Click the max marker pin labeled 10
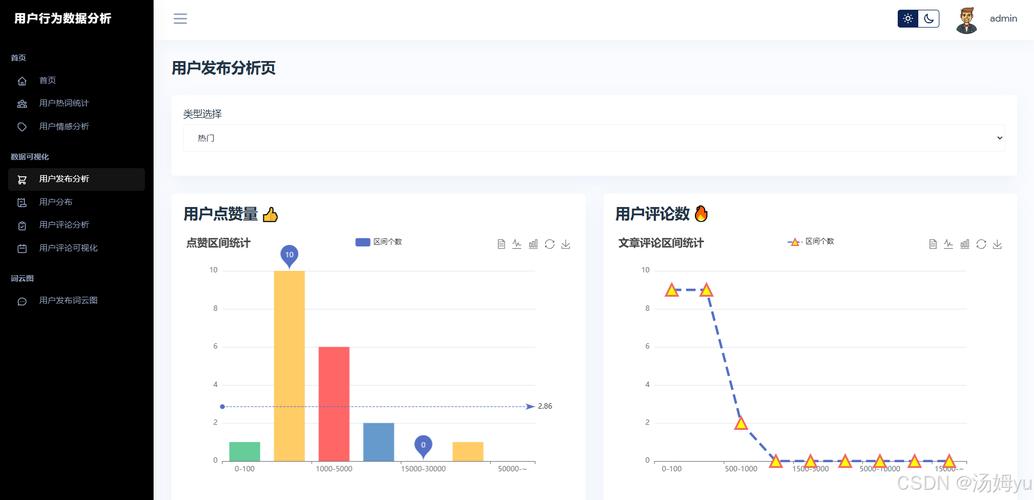Viewport: 1034px width, 500px height. (x=289, y=256)
